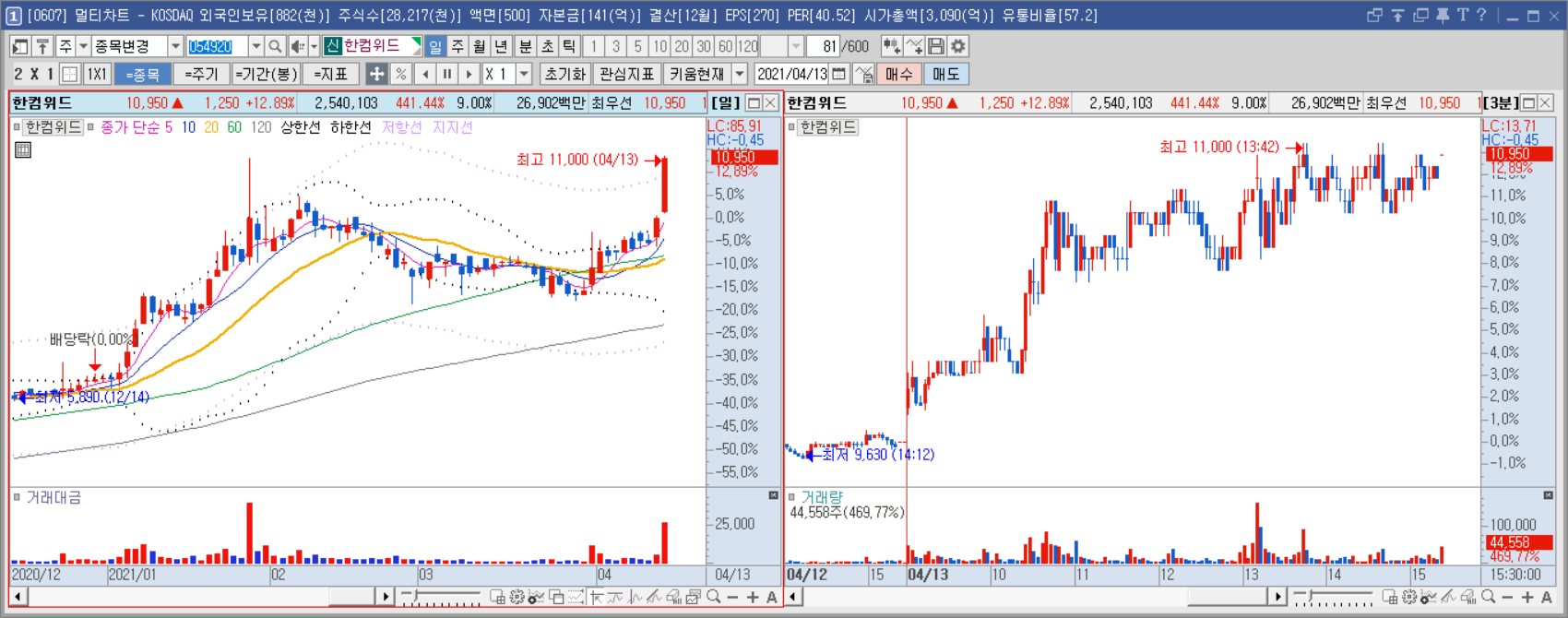Click the 2021/04/13 date field
The width and height of the screenshot is (1568, 618).
tap(792, 74)
